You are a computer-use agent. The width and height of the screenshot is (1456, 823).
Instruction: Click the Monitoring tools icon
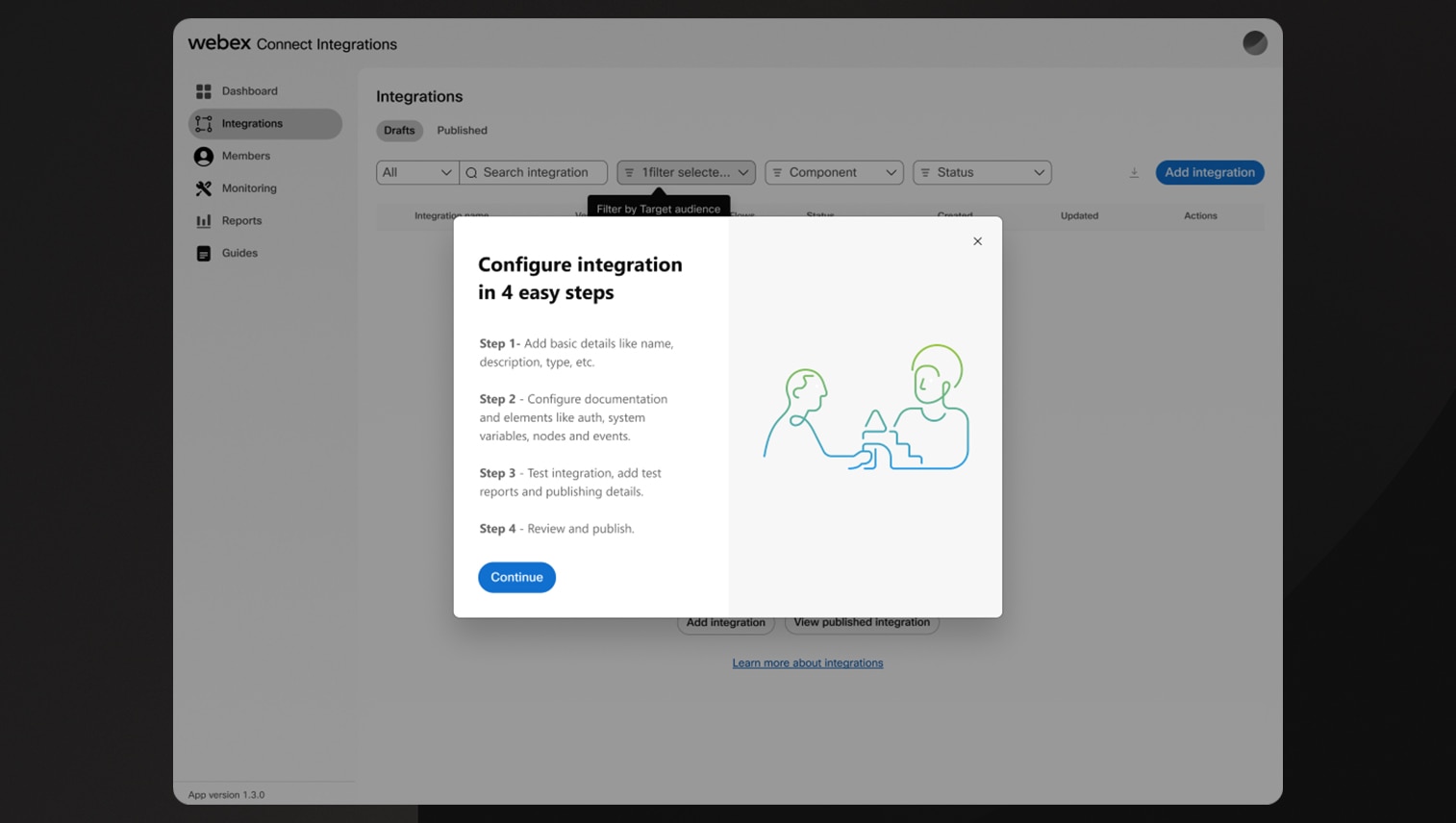[203, 188]
